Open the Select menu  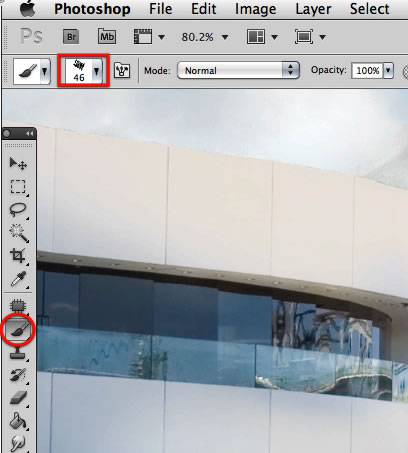(x=369, y=9)
